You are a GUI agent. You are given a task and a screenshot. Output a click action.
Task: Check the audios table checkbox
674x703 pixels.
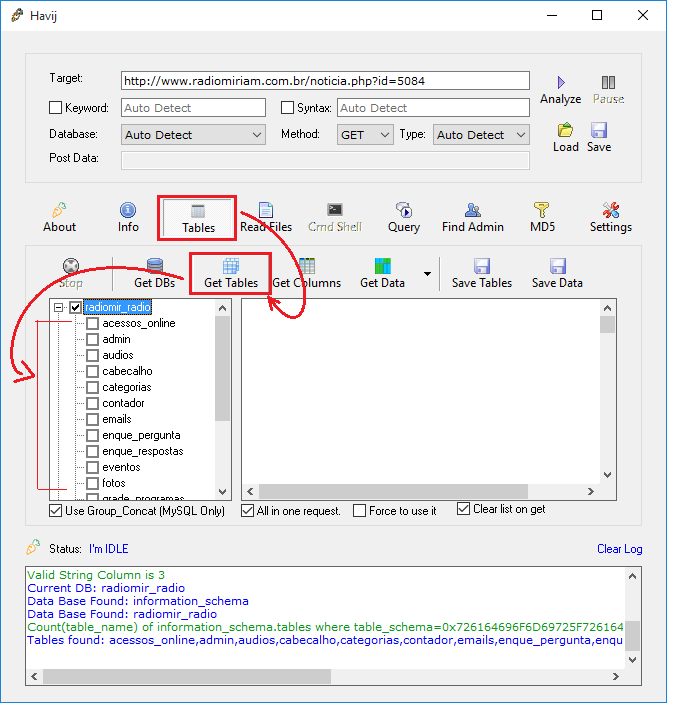pyautogui.click(x=92, y=355)
